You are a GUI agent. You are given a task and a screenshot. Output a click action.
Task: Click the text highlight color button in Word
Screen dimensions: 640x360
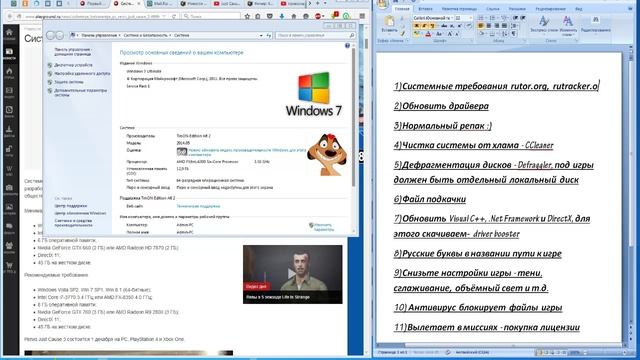point(417,34)
